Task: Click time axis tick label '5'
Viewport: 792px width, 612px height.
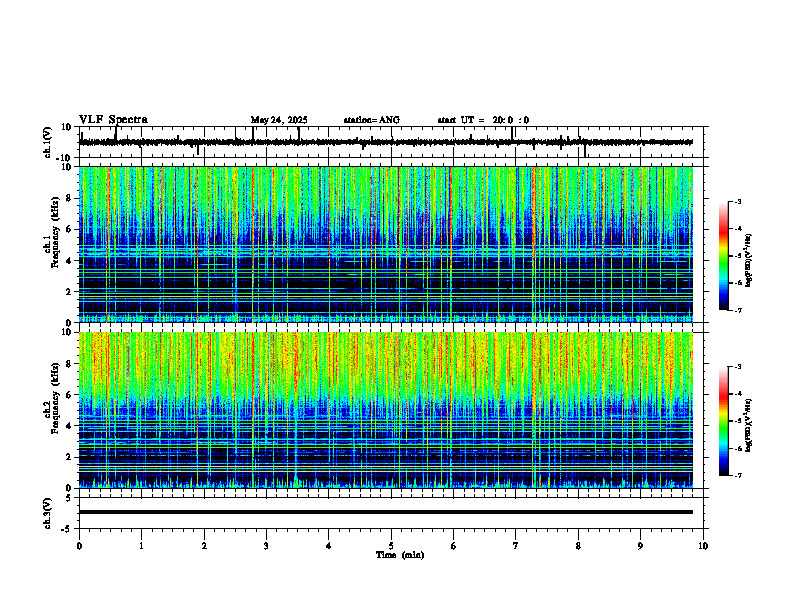Action: (x=391, y=546)
